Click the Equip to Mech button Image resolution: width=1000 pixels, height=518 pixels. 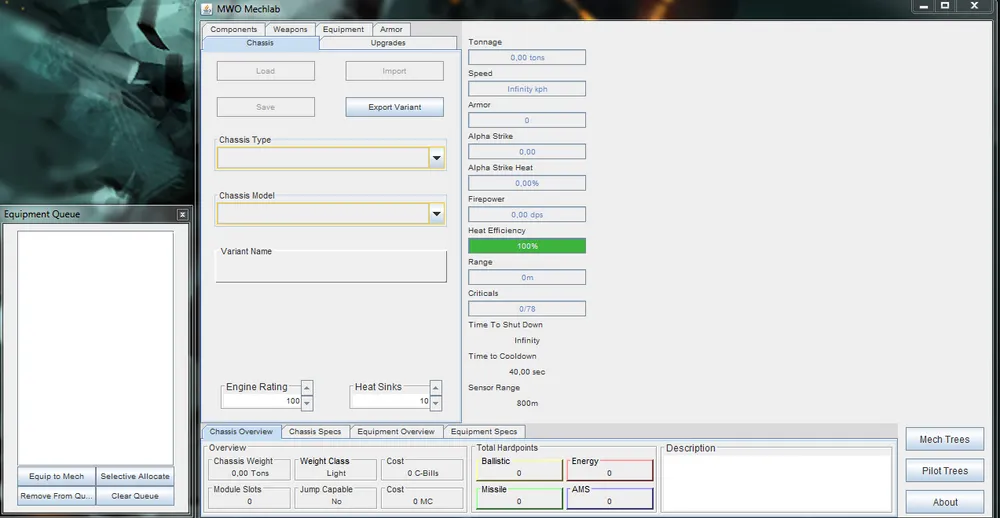pyautogui.click(x=57, y=476)
